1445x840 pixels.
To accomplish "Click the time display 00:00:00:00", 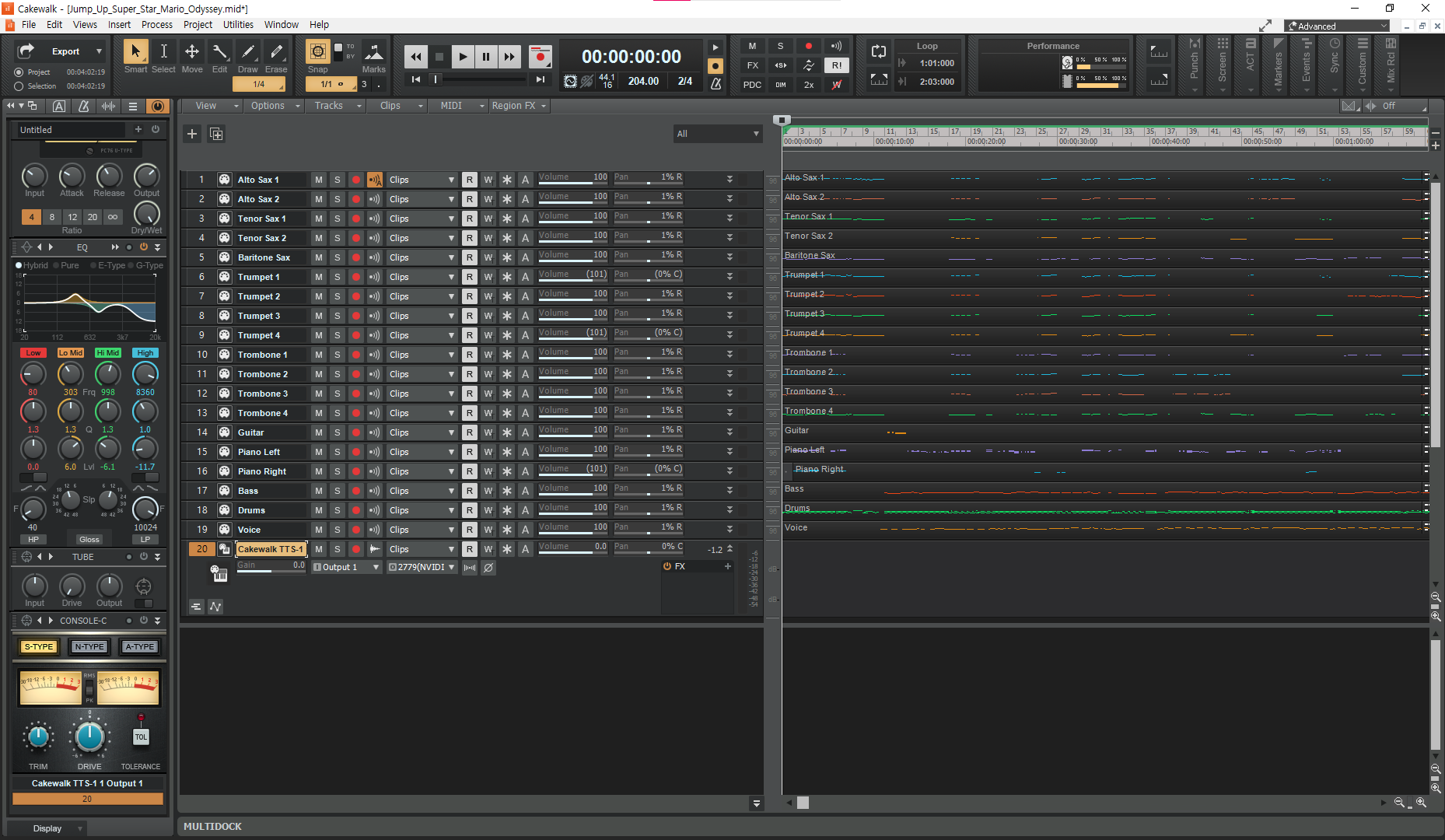I will pos(632,57).
